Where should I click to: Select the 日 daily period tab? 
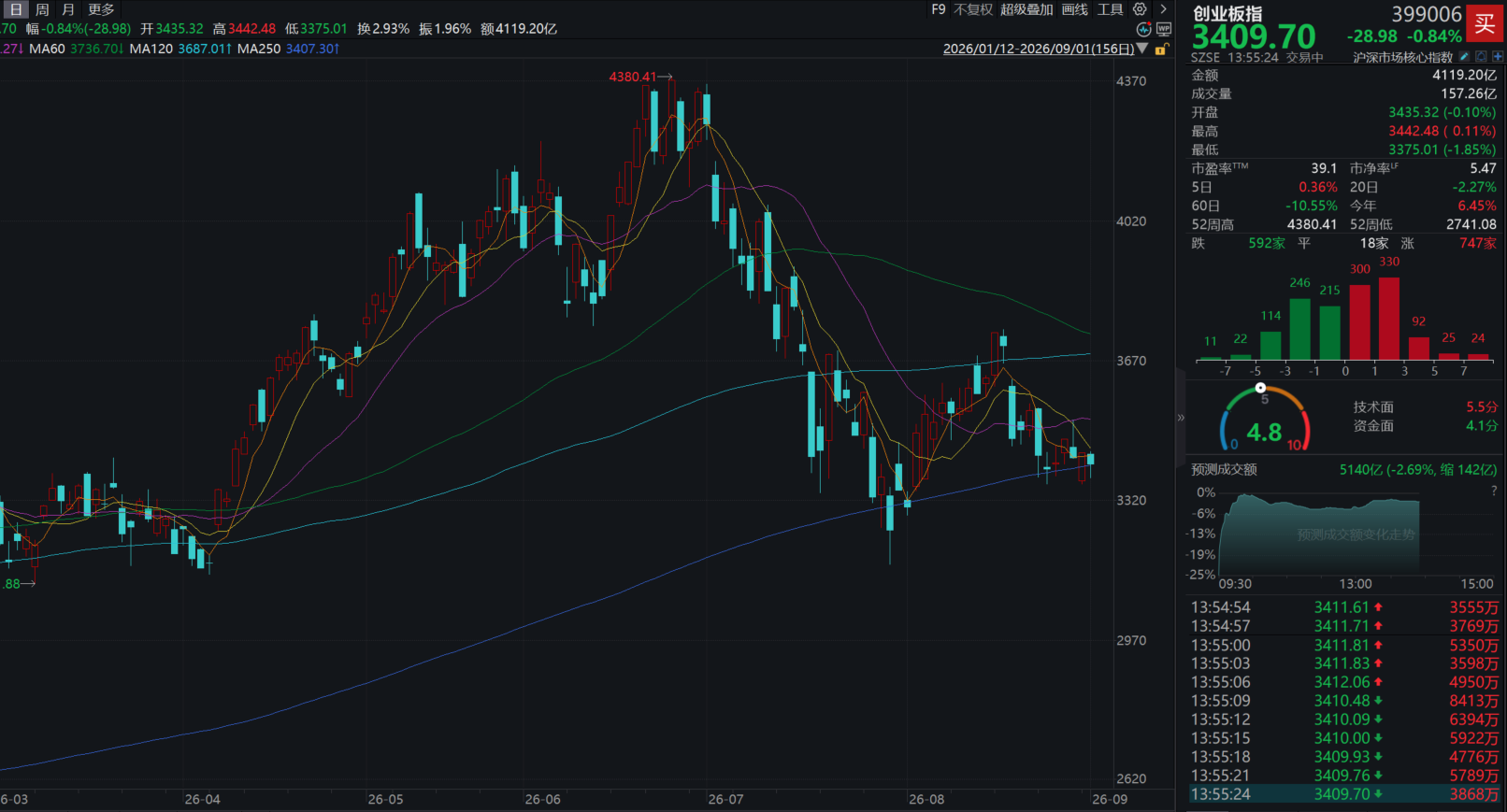pyautogui.click(x=16, y=9)
